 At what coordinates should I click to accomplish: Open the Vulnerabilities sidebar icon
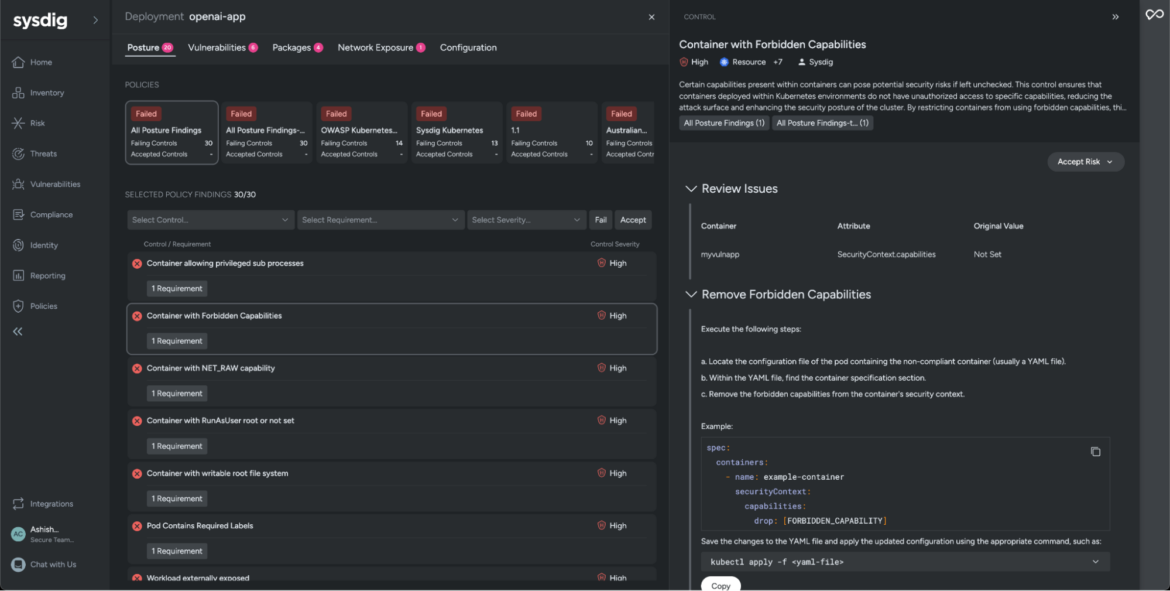19,184
